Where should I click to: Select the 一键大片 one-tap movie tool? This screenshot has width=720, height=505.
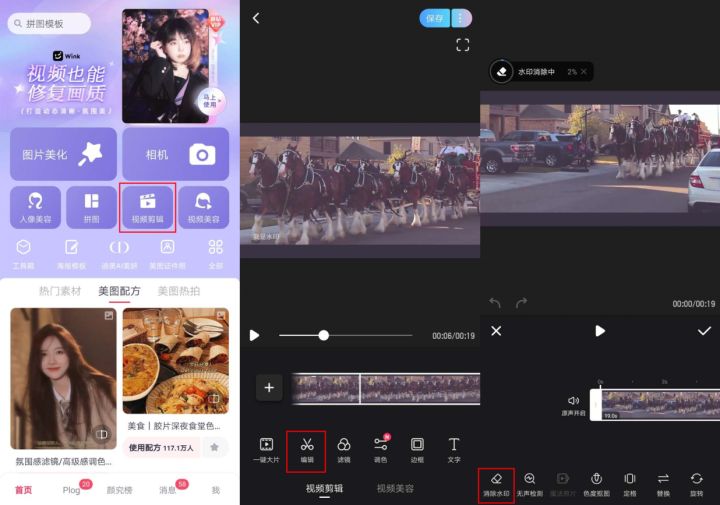point(266,450)
